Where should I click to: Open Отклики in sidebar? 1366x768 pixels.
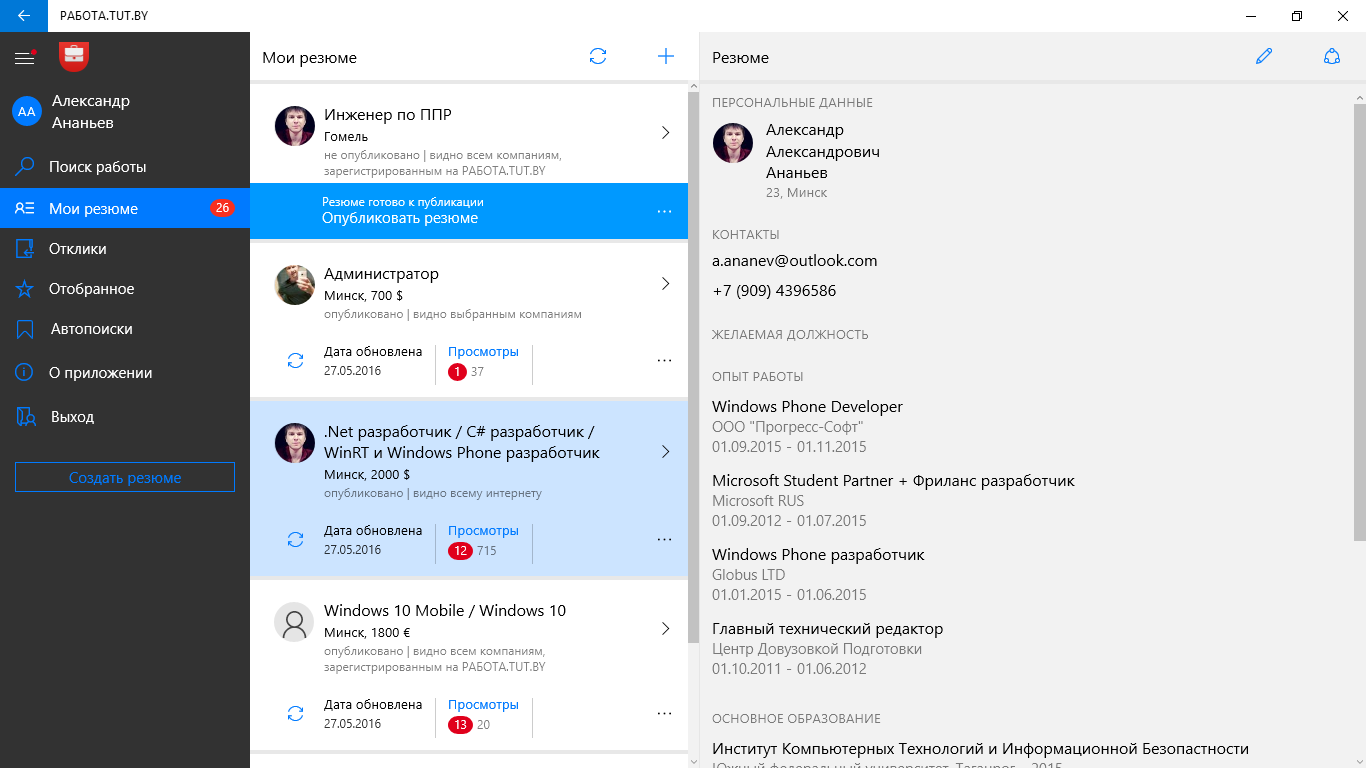tap(125, 248)
